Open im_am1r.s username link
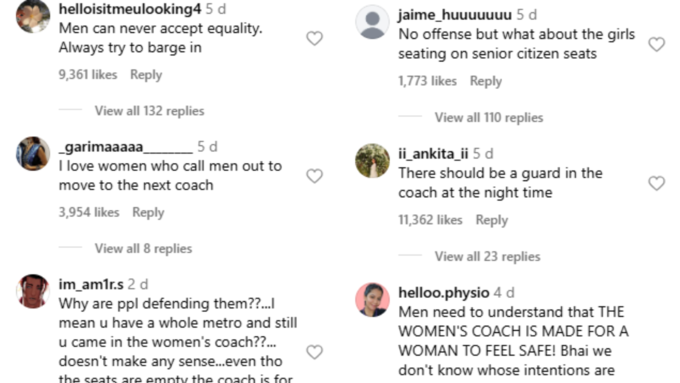Viewport: 680px width, 383px height. coord(91,285)
